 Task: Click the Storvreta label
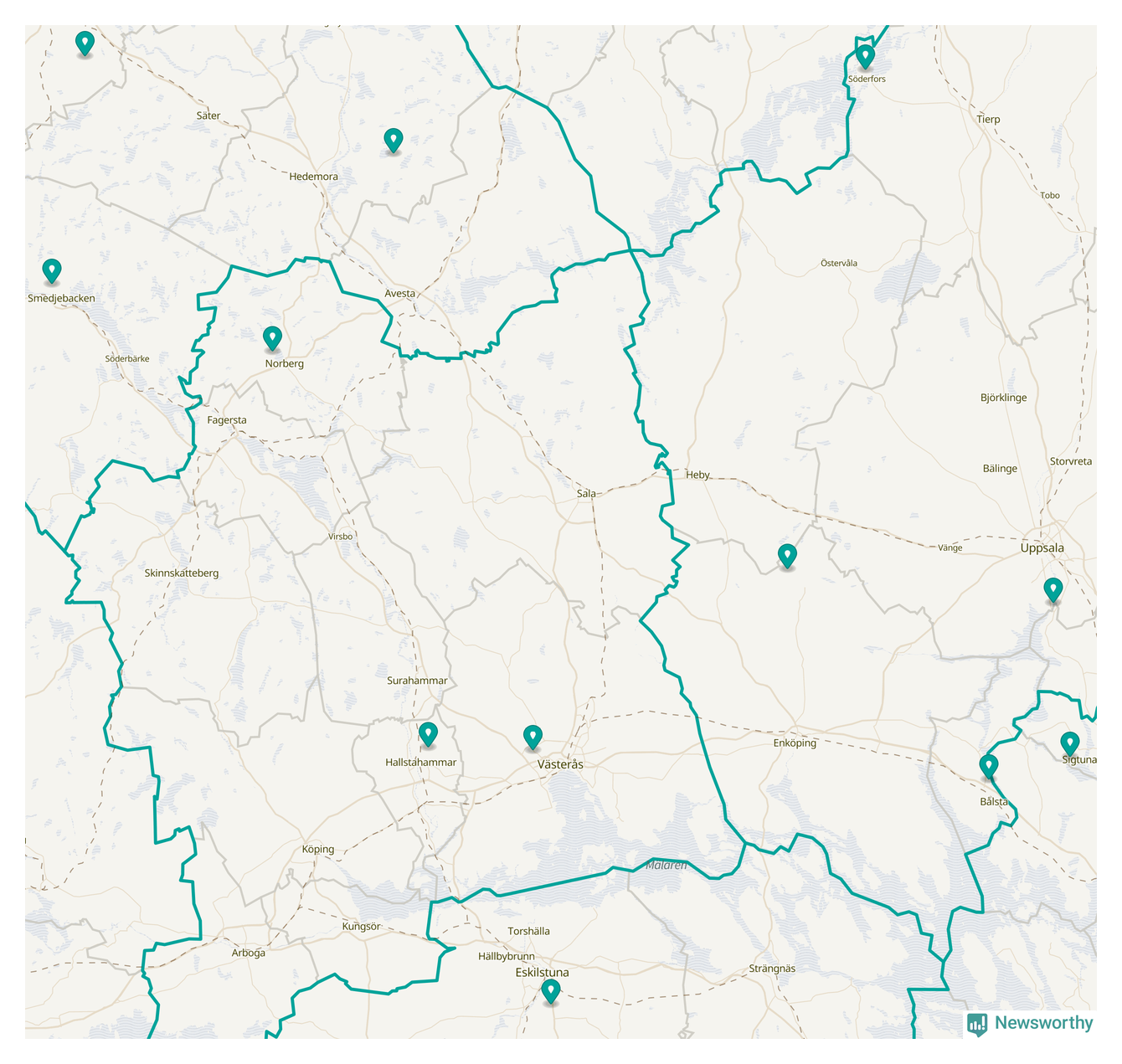1071,461
